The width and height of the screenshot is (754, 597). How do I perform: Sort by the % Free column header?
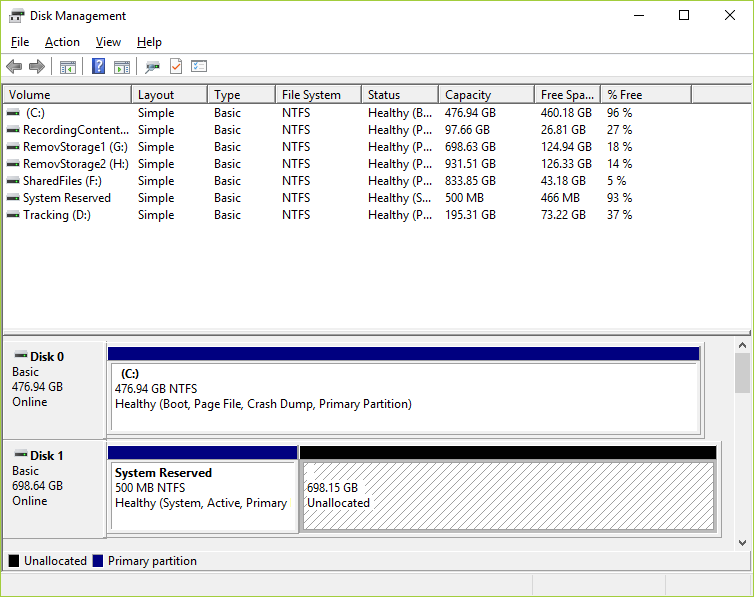(x=646, y=95)
